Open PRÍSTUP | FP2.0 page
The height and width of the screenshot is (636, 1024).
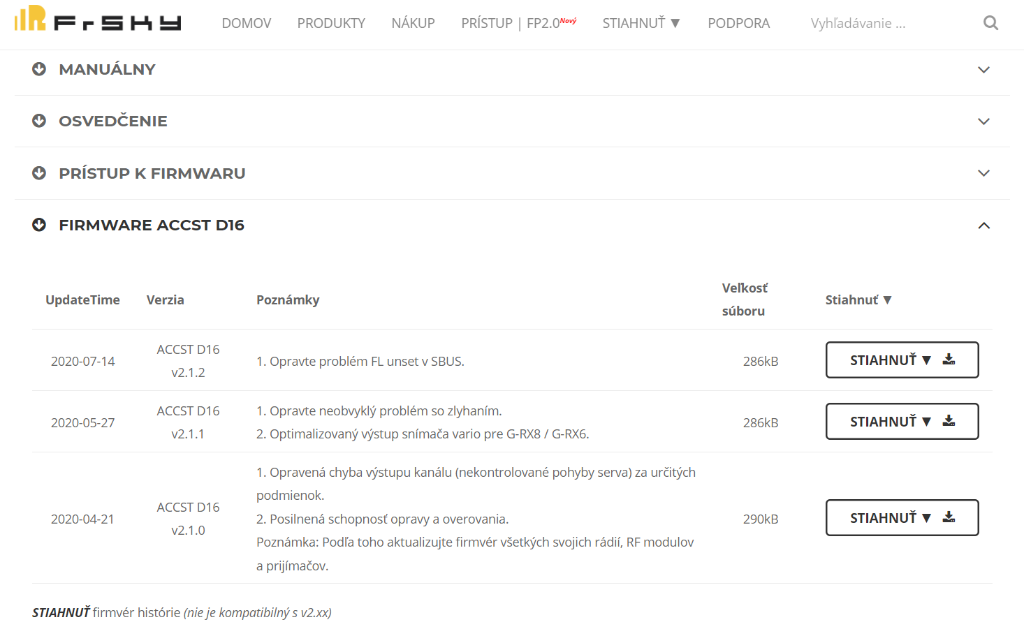pos(518,23)
